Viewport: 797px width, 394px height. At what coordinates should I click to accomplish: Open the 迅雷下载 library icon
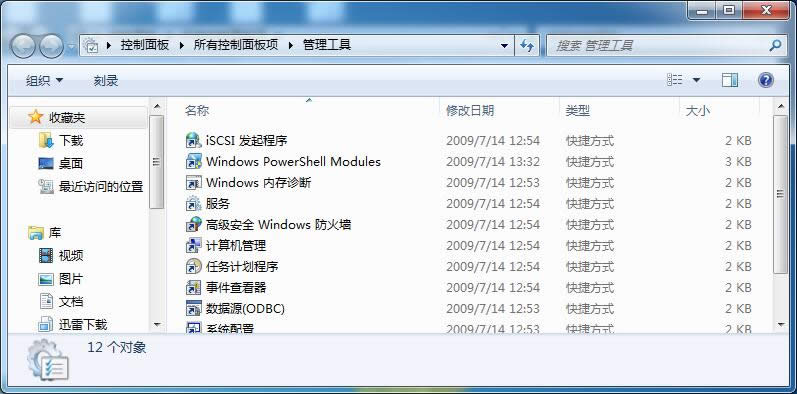click(46, 324)
